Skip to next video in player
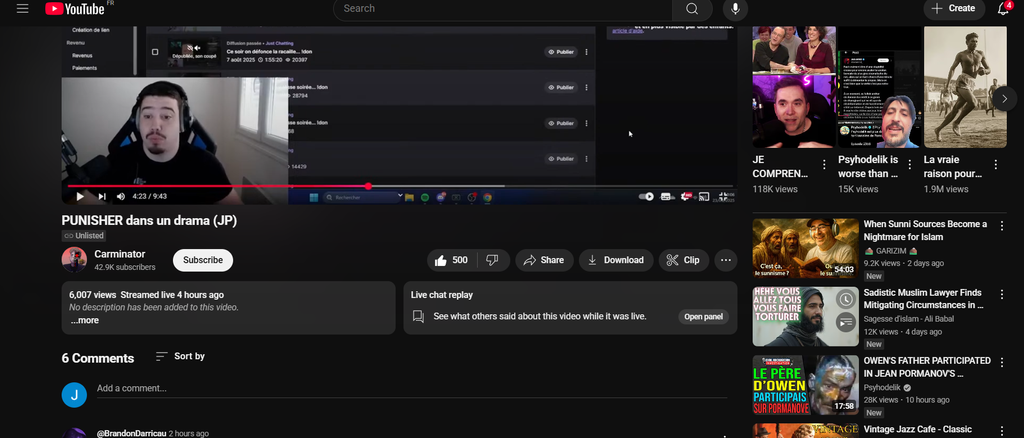 point(102,196)
